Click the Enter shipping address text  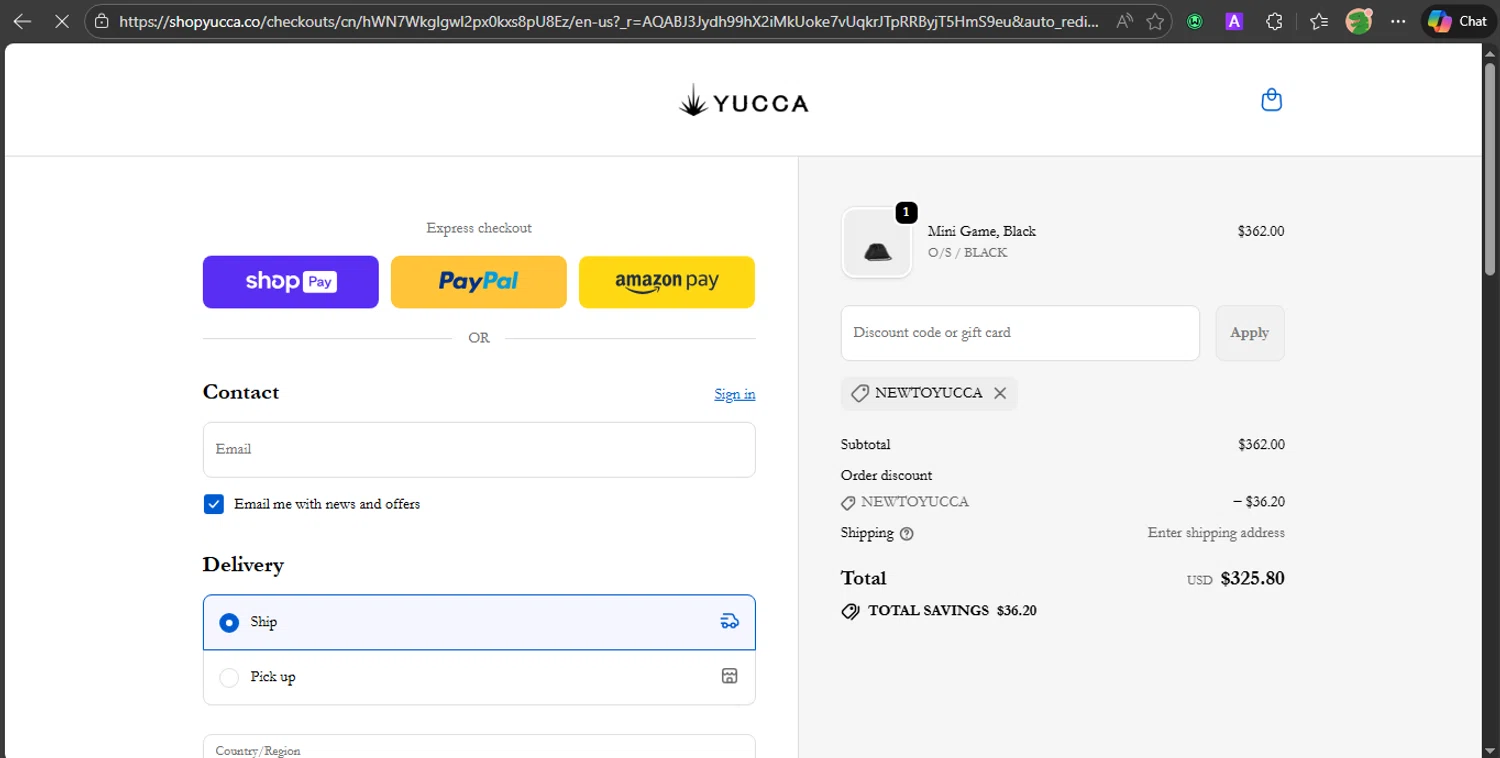tap(1216, 533)
